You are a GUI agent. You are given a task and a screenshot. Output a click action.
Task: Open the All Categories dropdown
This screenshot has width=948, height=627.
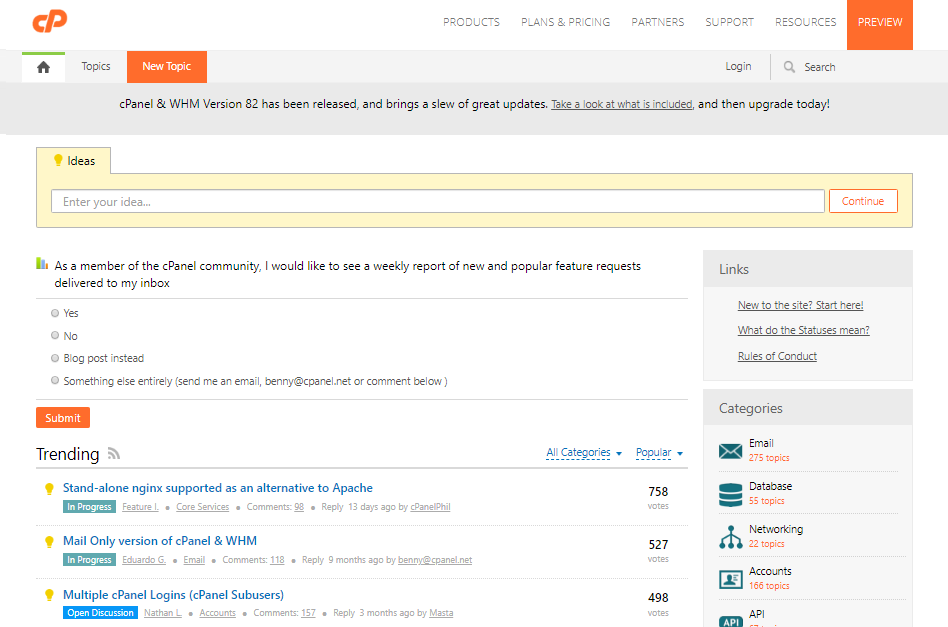583,452
